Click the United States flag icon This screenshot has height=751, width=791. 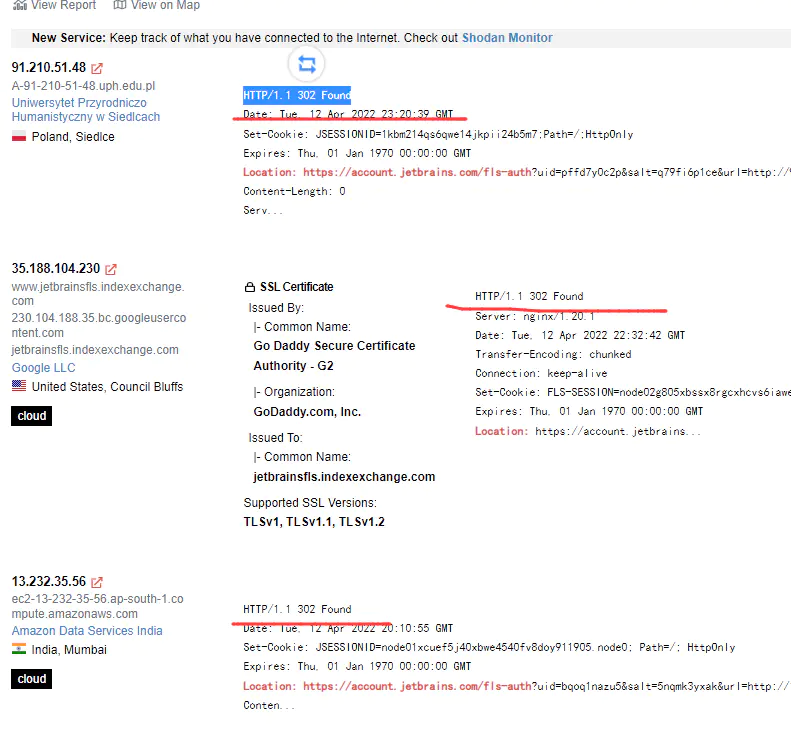tap(19, 386)
